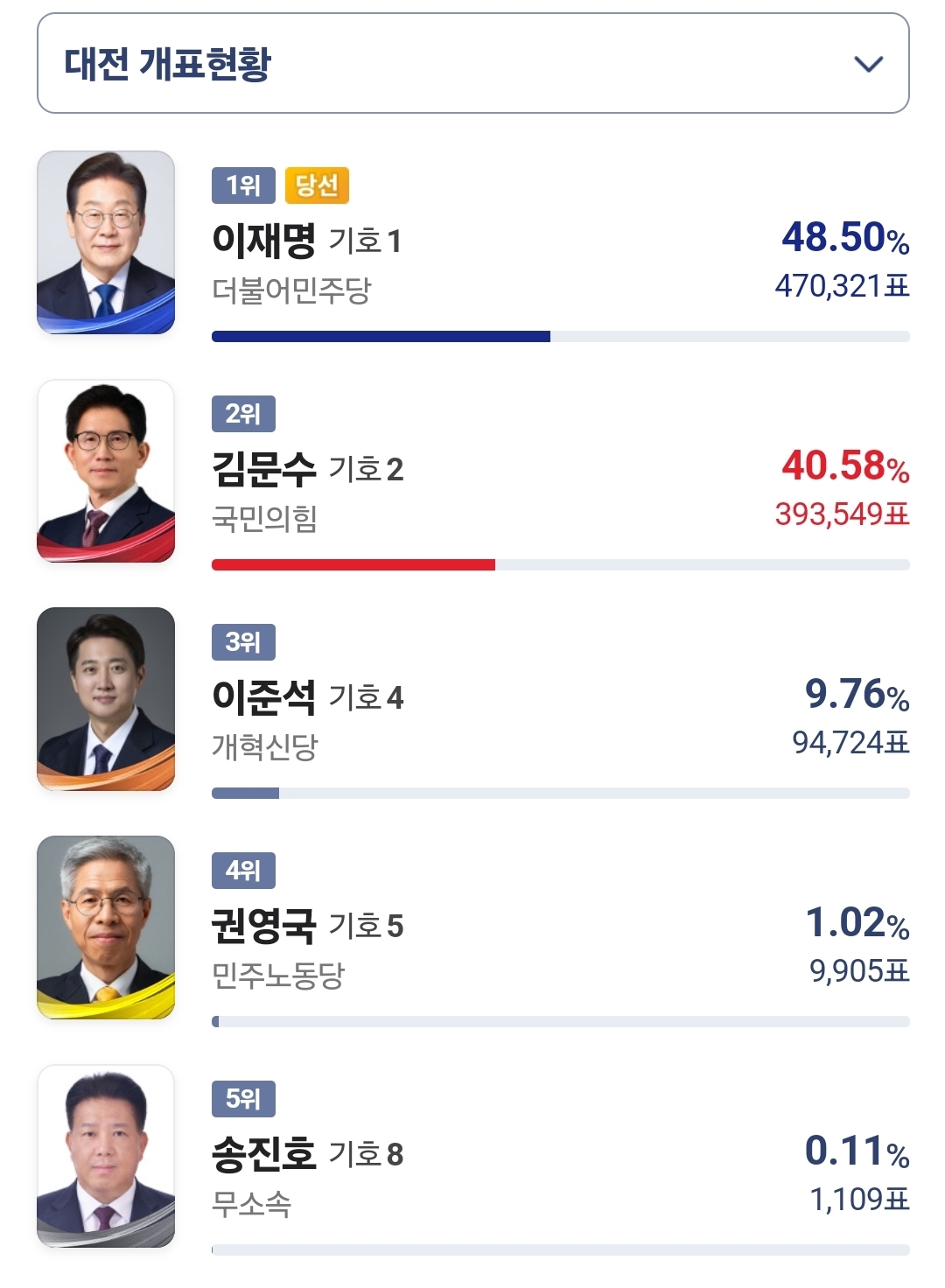Click the 당선 winner badge
945x1288 pixels.
[x=317, y=185]
